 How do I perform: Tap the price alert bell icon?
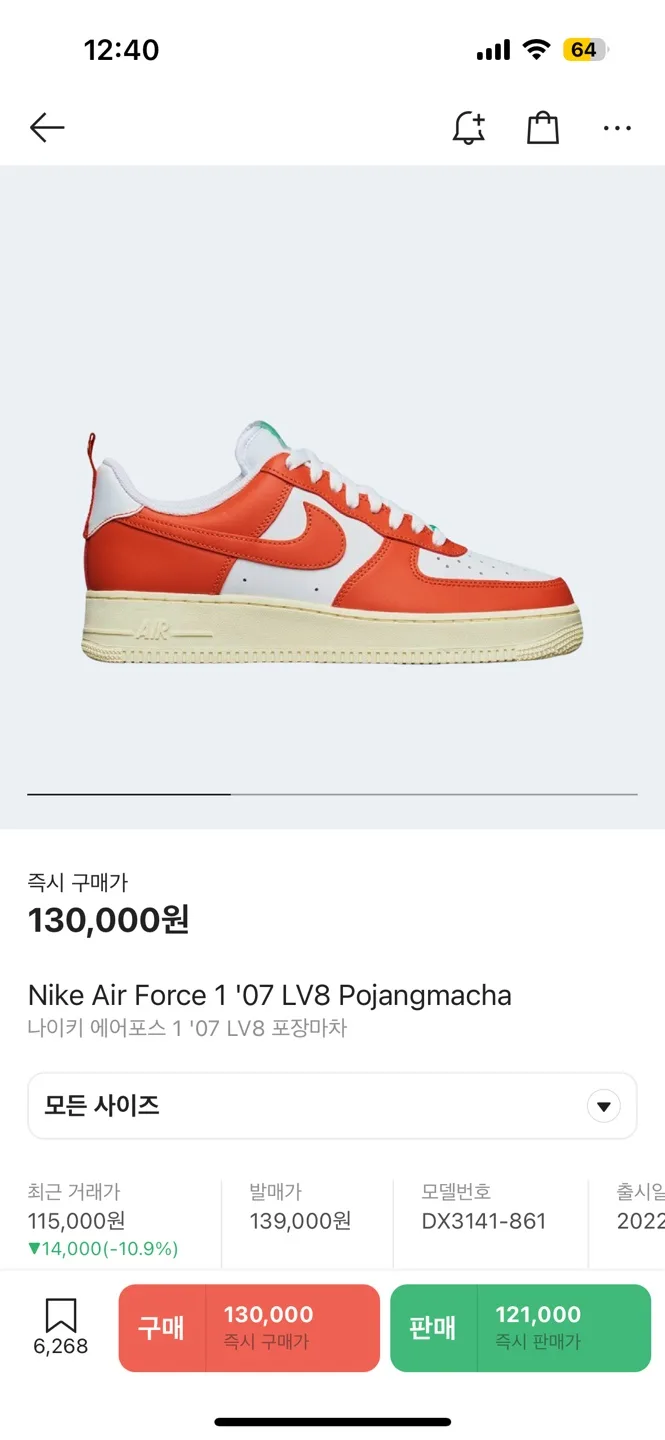pos(468,128)
